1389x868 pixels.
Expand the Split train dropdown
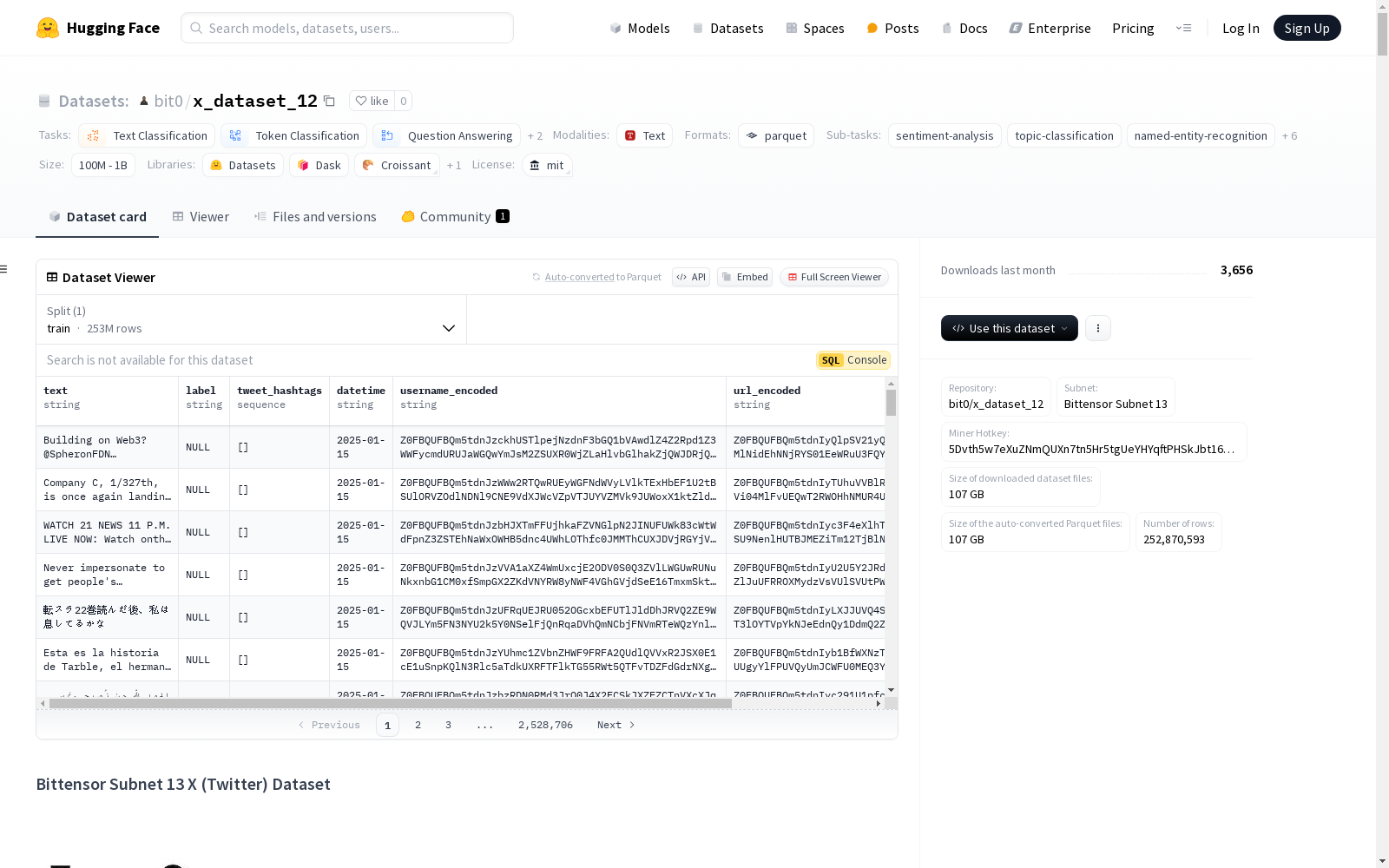click(x=252, y=319)
